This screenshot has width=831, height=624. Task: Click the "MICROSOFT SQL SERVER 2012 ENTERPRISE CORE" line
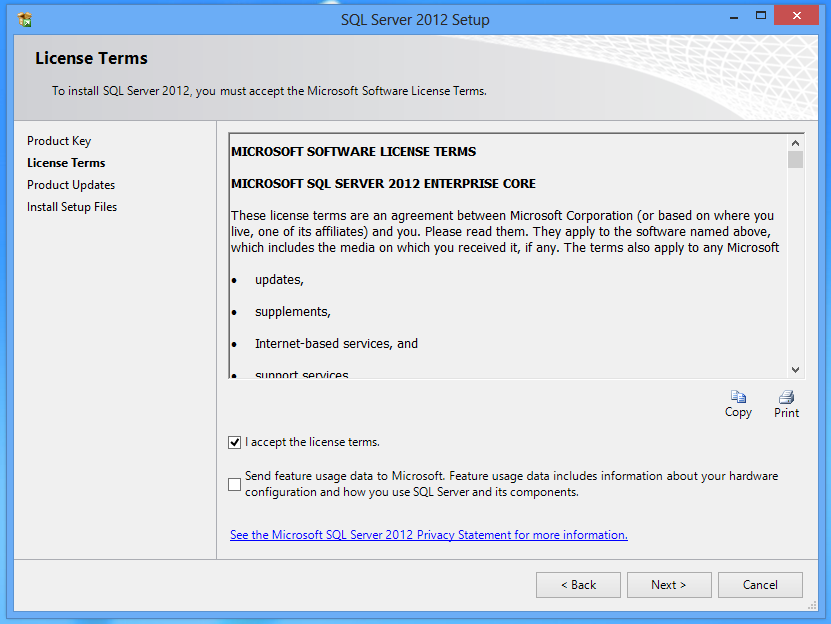tap(383, 183)
